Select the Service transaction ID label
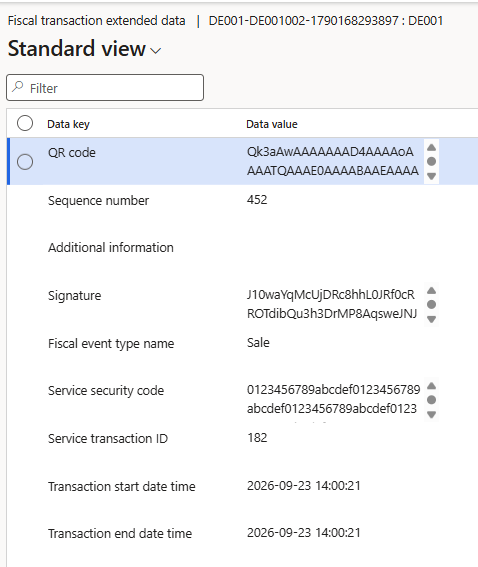Image resolution: width=478 pixels, height=567 pixels. click(108, 439)
